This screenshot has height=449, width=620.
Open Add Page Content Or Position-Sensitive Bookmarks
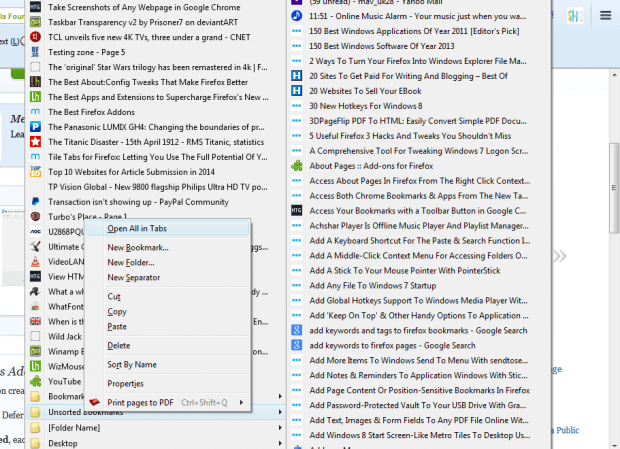420,390
